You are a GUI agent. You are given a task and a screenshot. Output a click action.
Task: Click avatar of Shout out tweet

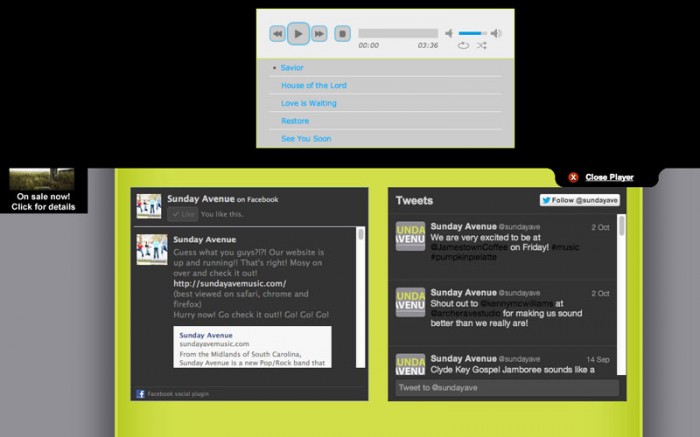pos(410,302)
